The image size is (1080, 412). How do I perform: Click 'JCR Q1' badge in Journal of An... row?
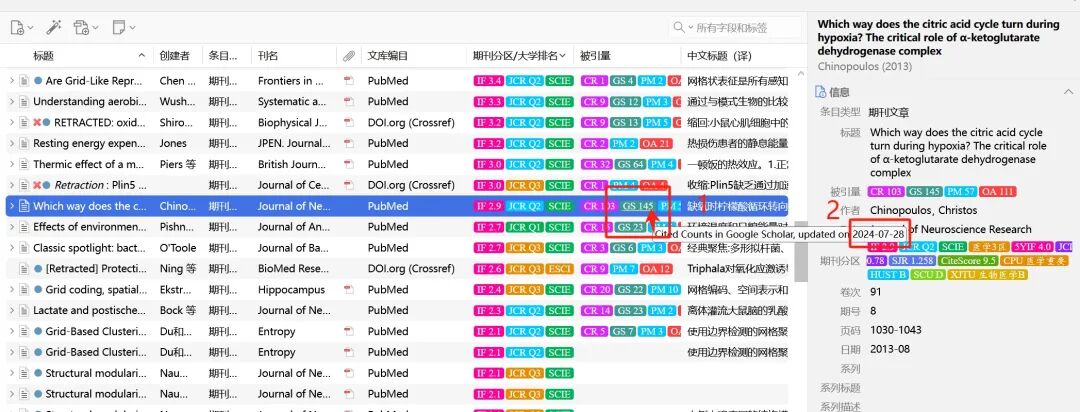click(x=524, y=227)
